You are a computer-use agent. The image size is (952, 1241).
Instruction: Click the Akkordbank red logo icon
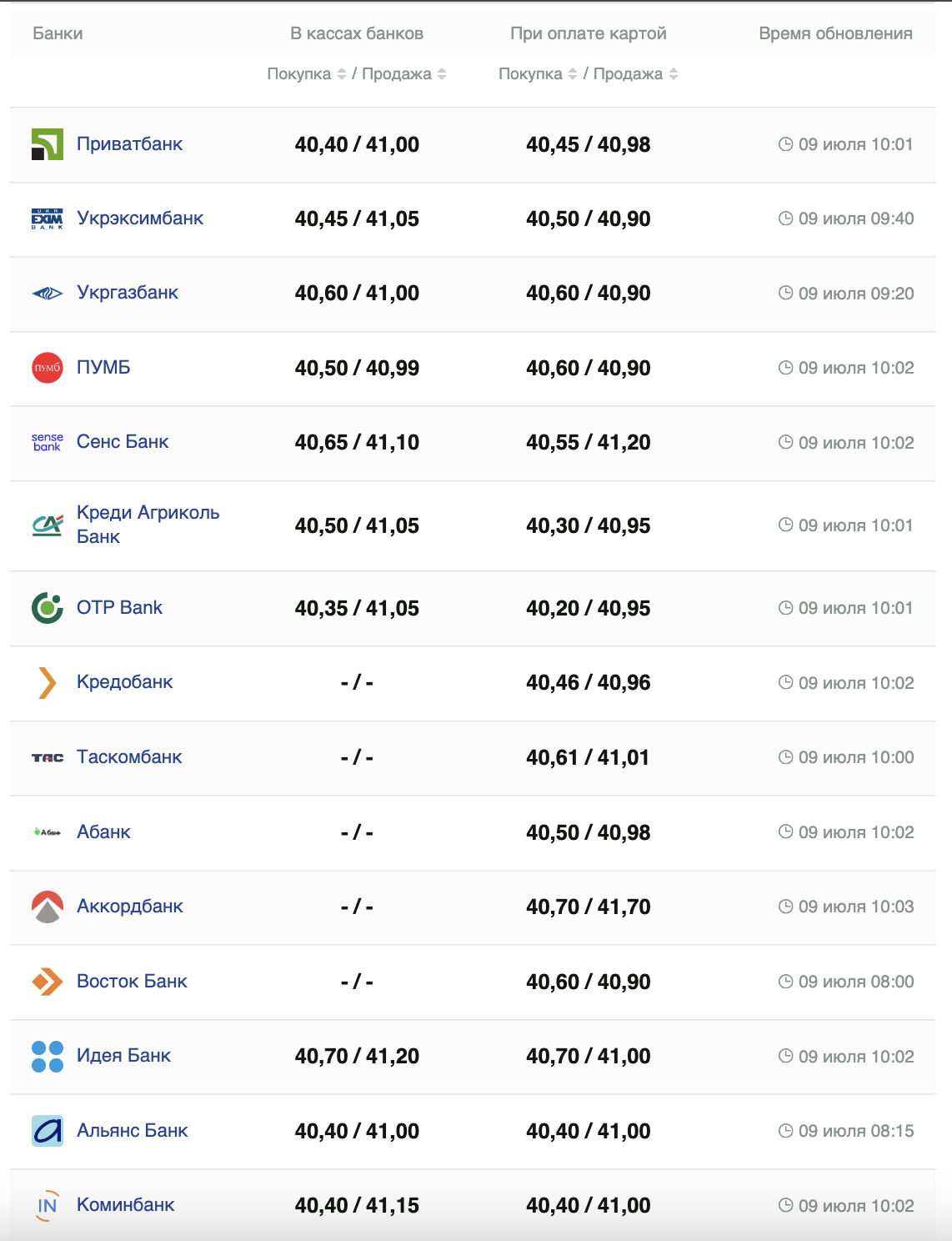pyautogui.click(x=48, y=907)
